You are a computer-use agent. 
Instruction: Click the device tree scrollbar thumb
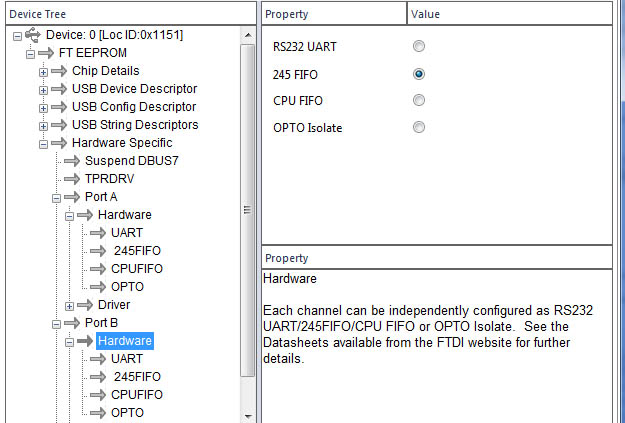248,210
